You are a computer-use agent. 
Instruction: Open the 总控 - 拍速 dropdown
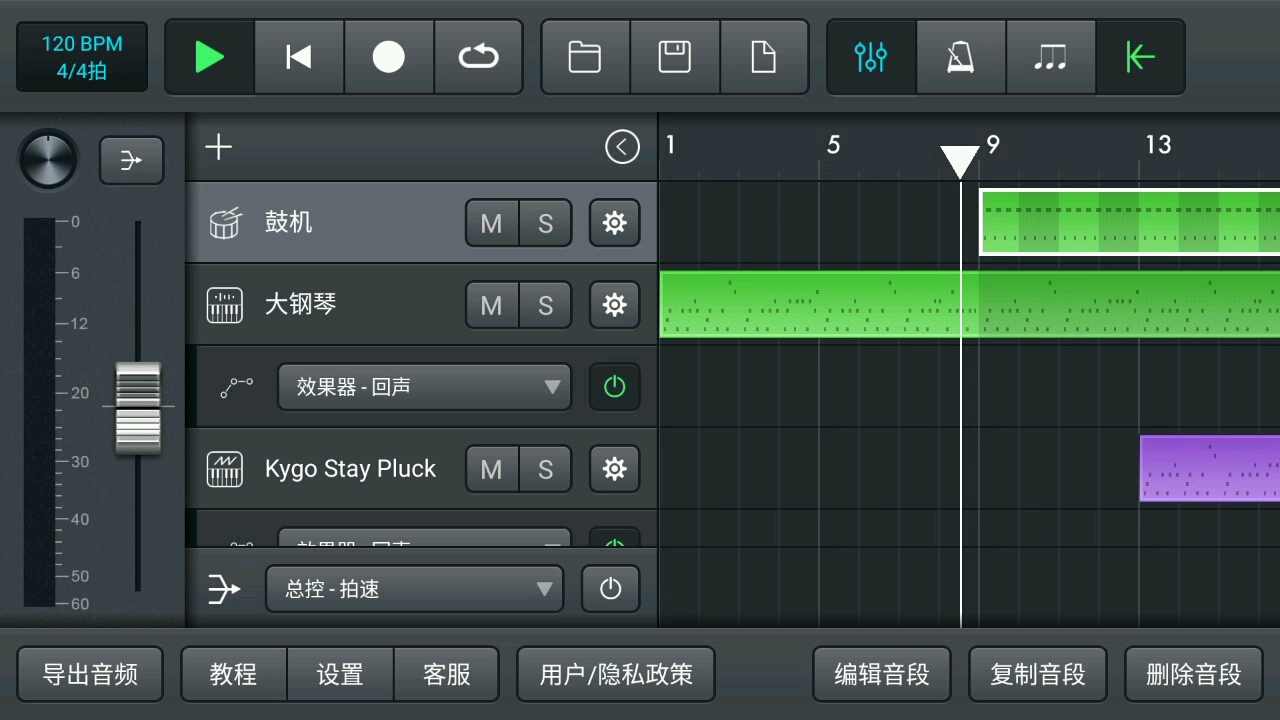click(x=414, y=589)
